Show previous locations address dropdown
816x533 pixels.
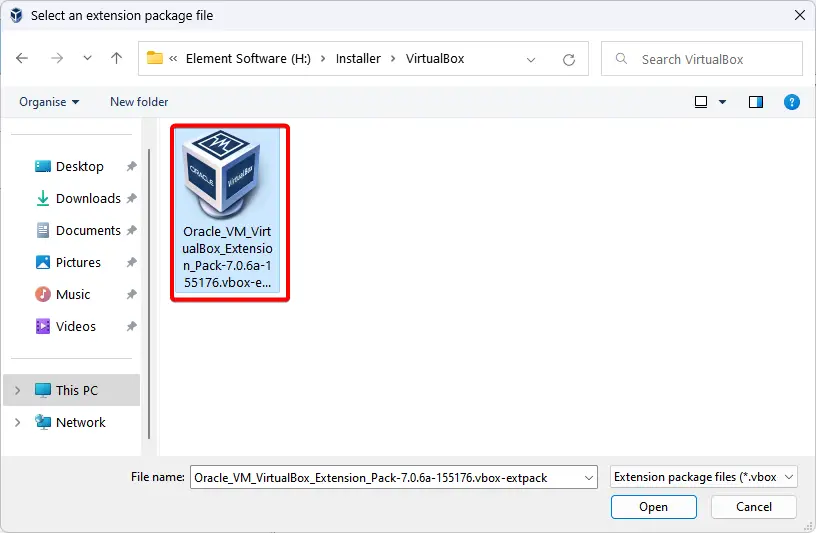click(x=531, y=59)
